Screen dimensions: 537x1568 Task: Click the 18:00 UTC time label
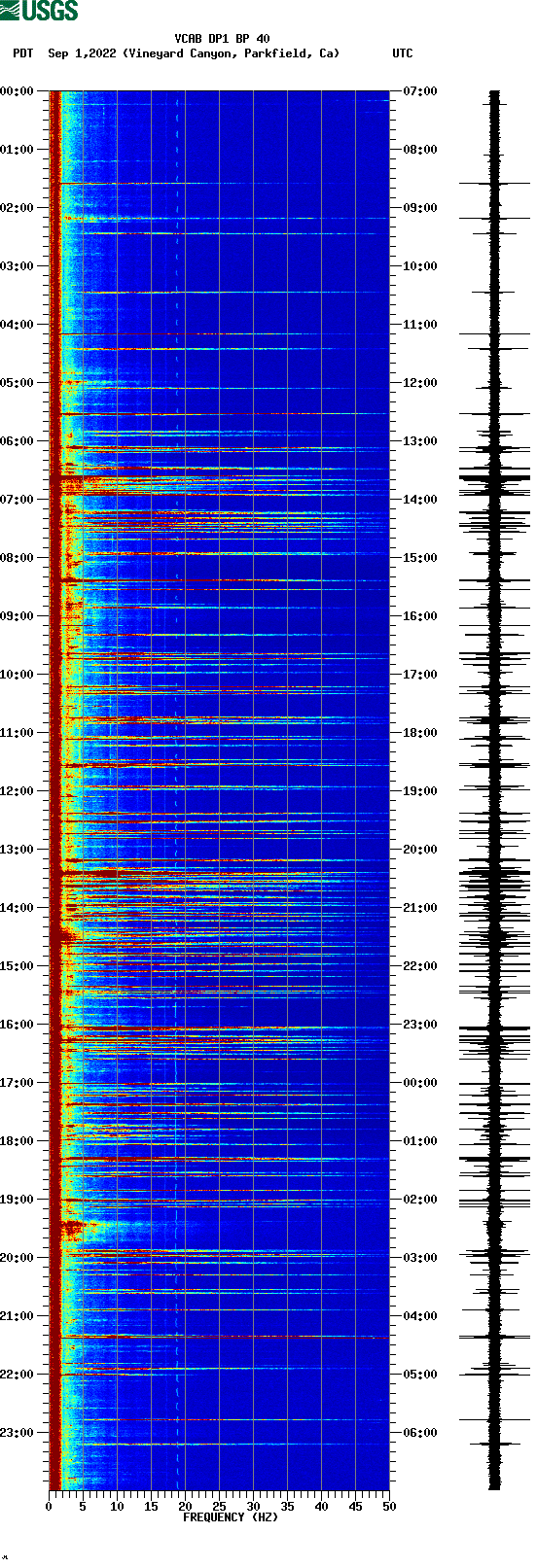coord(420,733)
